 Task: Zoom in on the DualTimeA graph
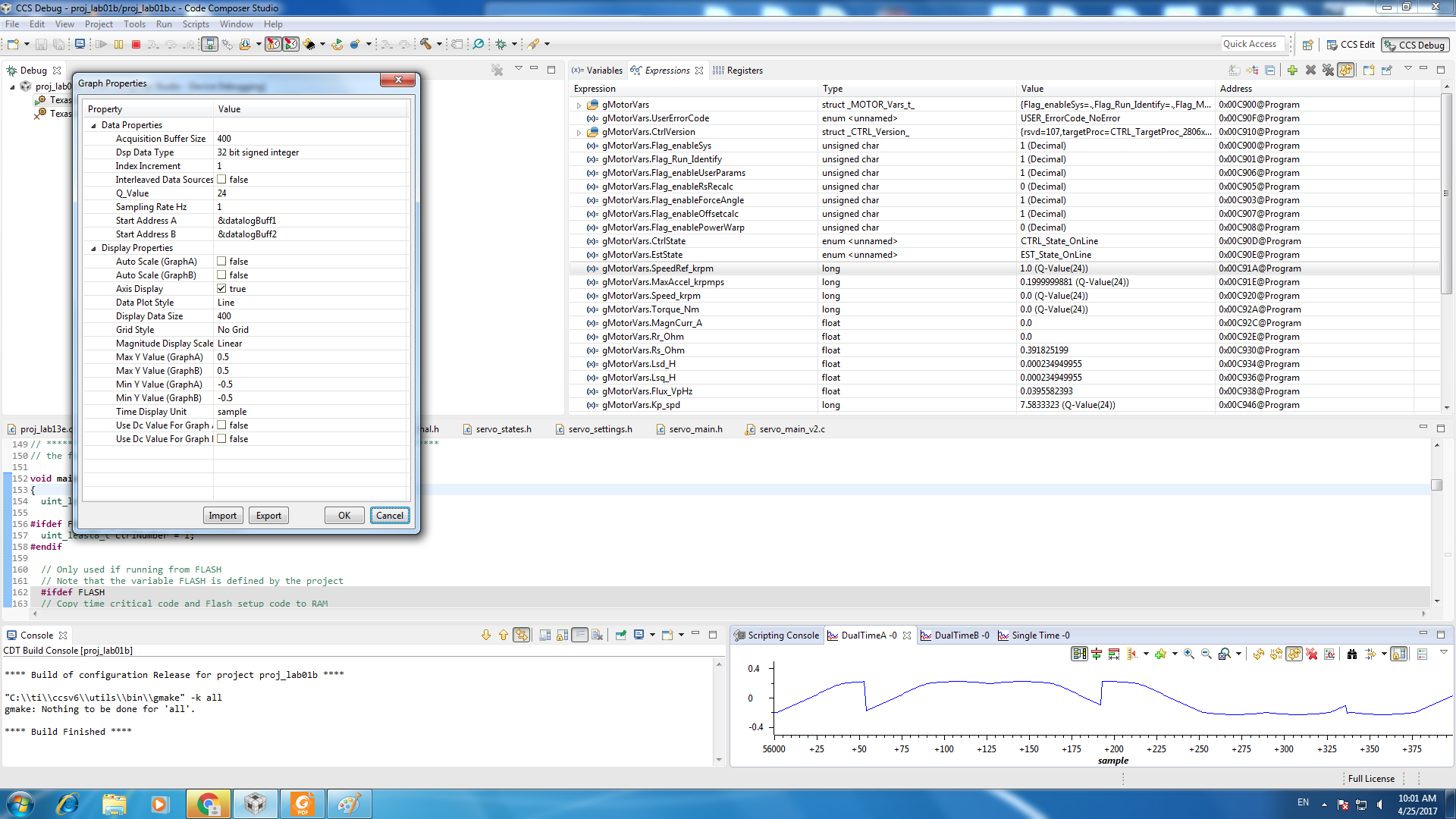coord(1188,654)
